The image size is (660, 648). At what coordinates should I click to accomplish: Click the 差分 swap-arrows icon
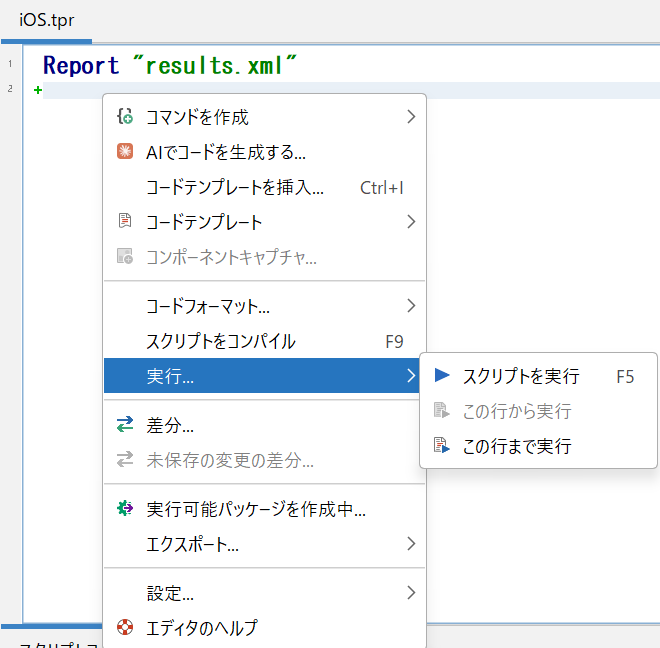click(125, 424)
